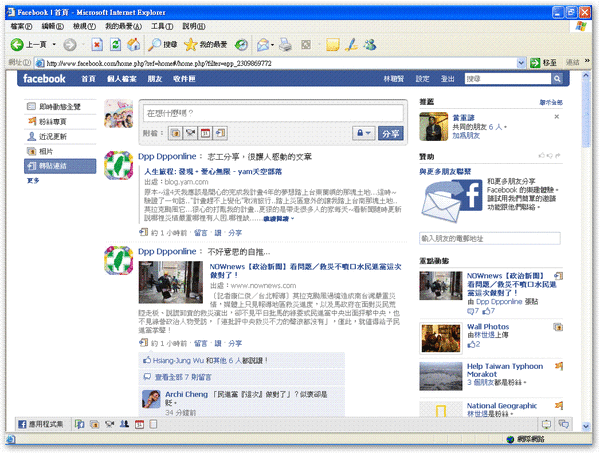Image resolution: width=600 pixels, height=453 pixels.
Task: Open the National Geographic page link
Action: (502, 406)
